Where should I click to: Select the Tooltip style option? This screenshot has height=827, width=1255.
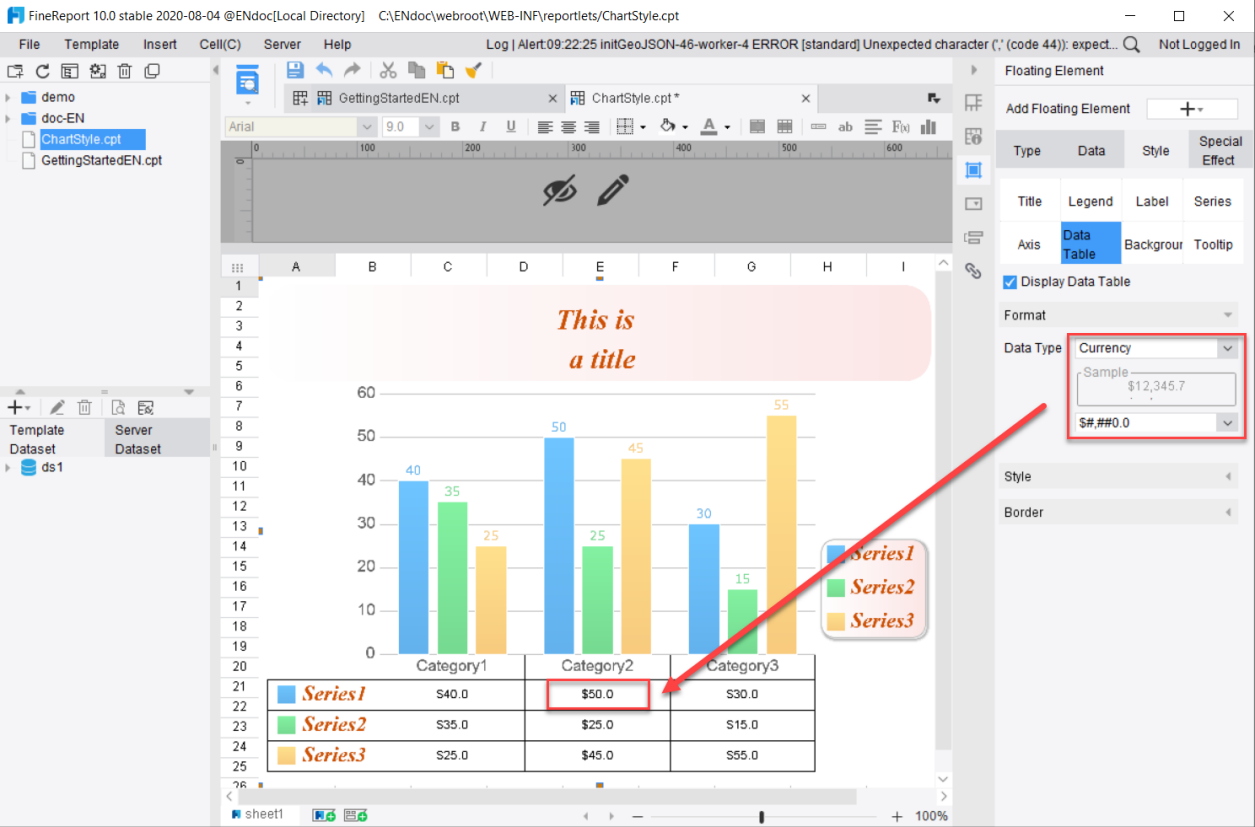[x=1213, y=244]
